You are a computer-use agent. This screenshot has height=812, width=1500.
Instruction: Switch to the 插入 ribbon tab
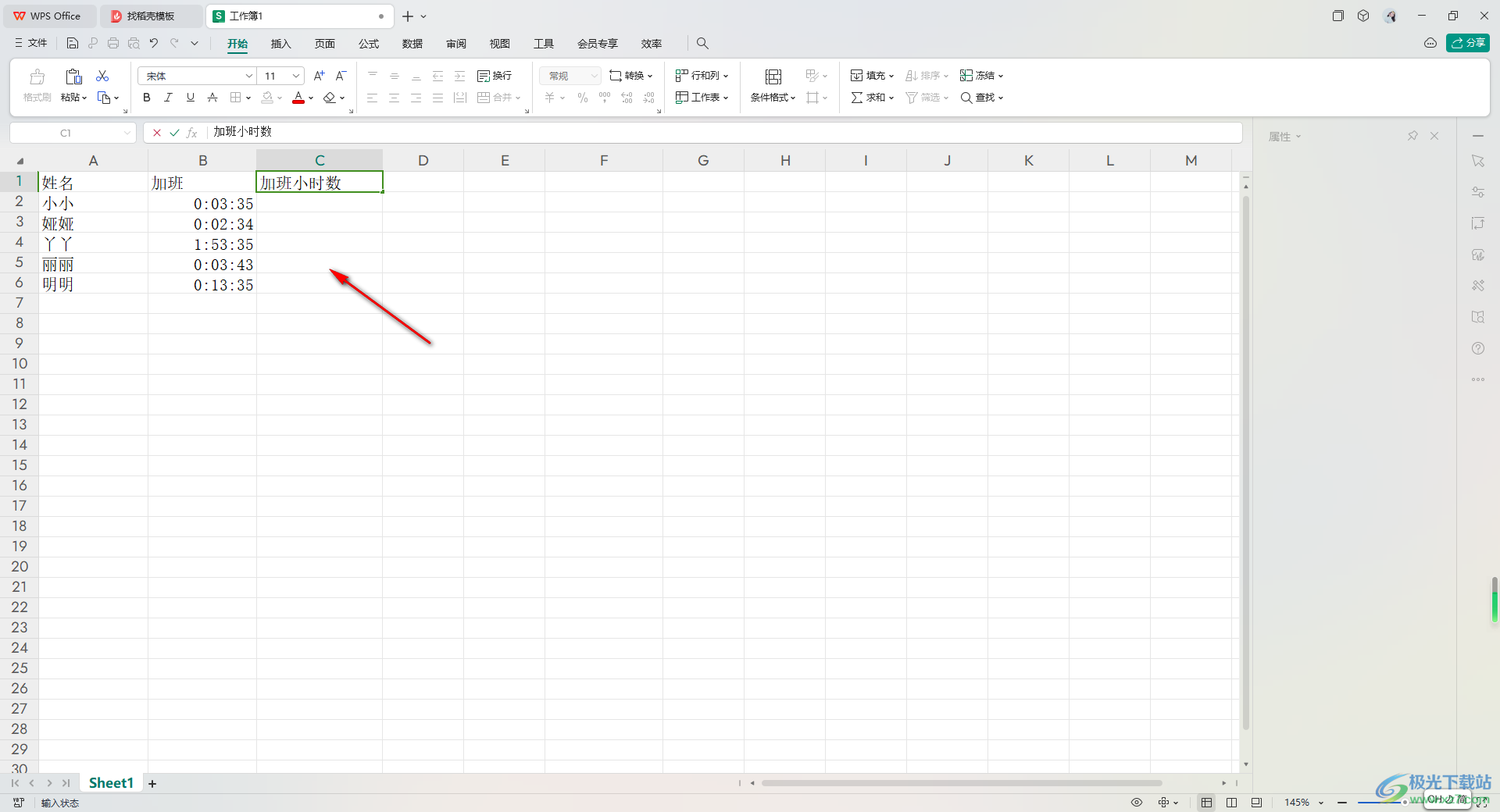click(281, 44)
